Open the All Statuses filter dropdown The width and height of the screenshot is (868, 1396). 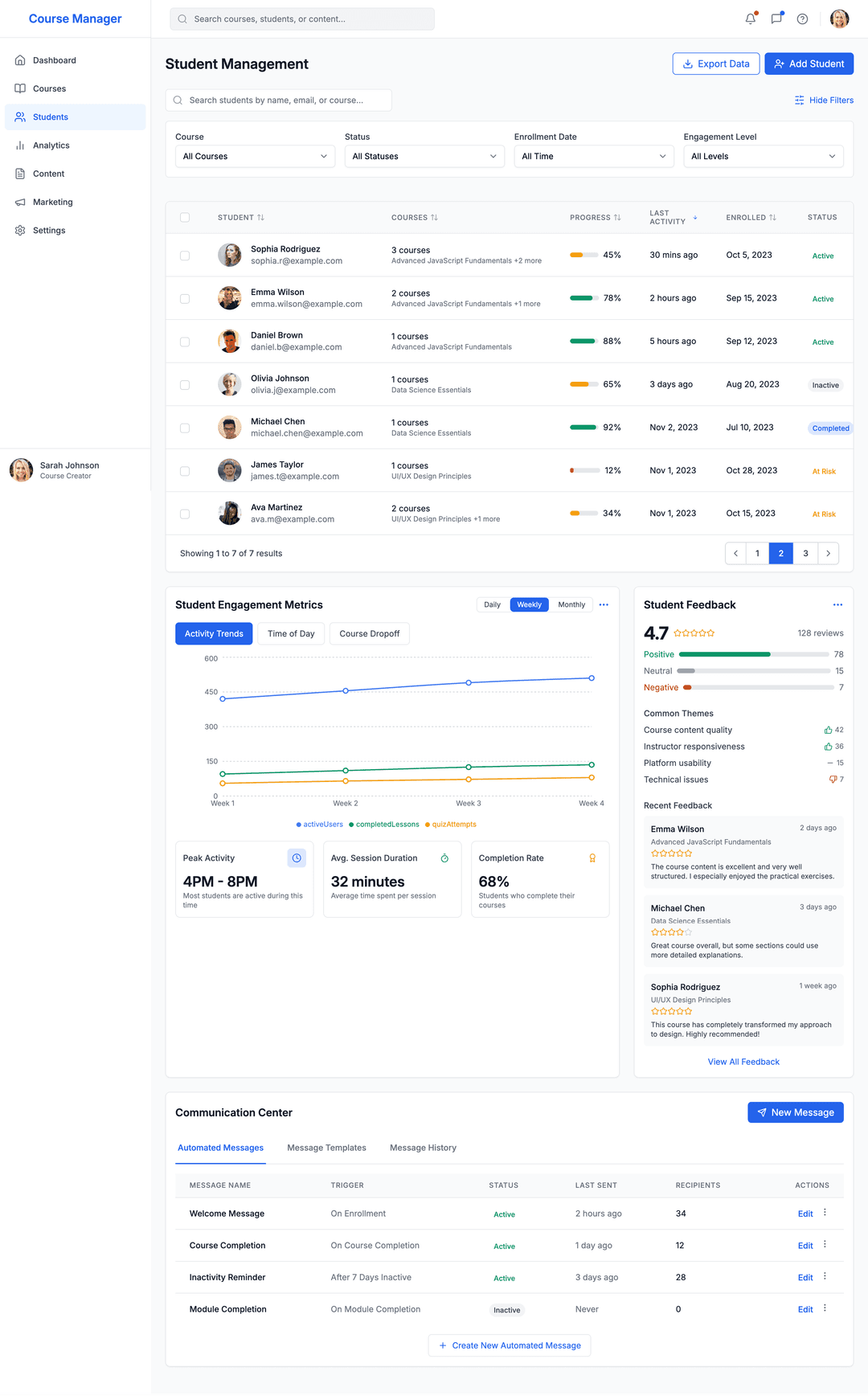click(424, 157)
